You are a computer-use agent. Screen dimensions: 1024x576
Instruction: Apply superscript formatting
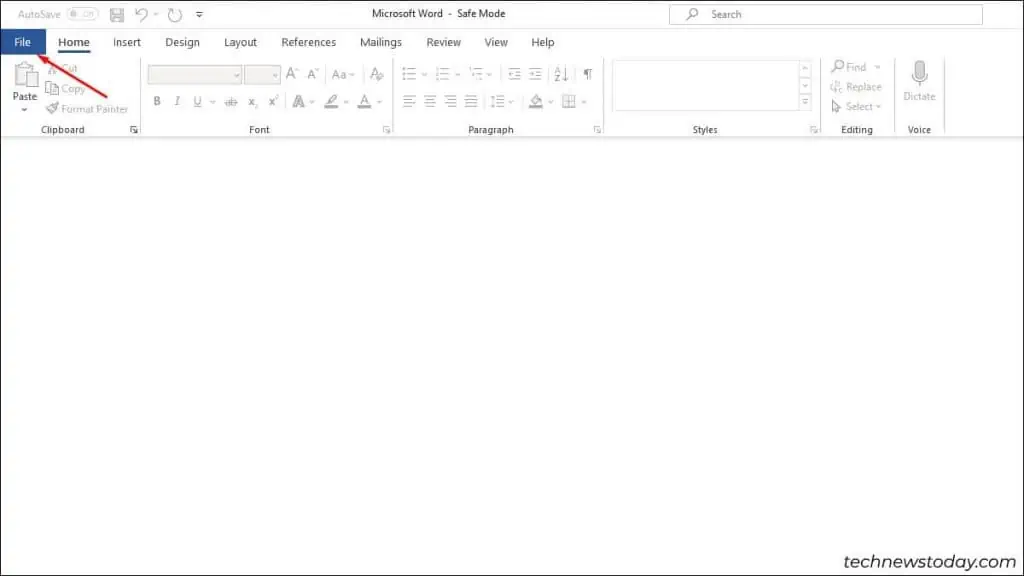click(273, 101)
